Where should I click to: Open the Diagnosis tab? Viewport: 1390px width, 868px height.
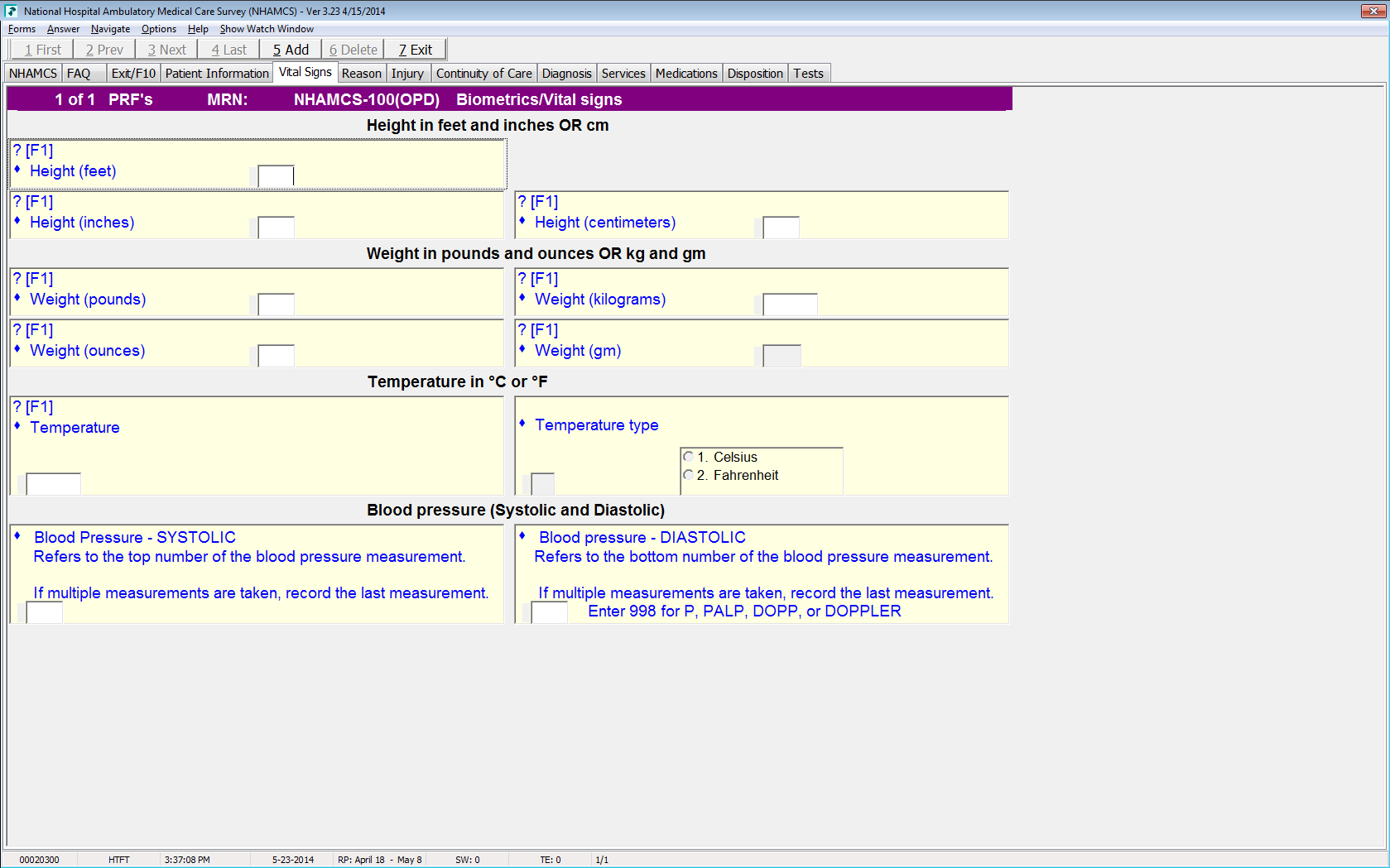(567, 74)
